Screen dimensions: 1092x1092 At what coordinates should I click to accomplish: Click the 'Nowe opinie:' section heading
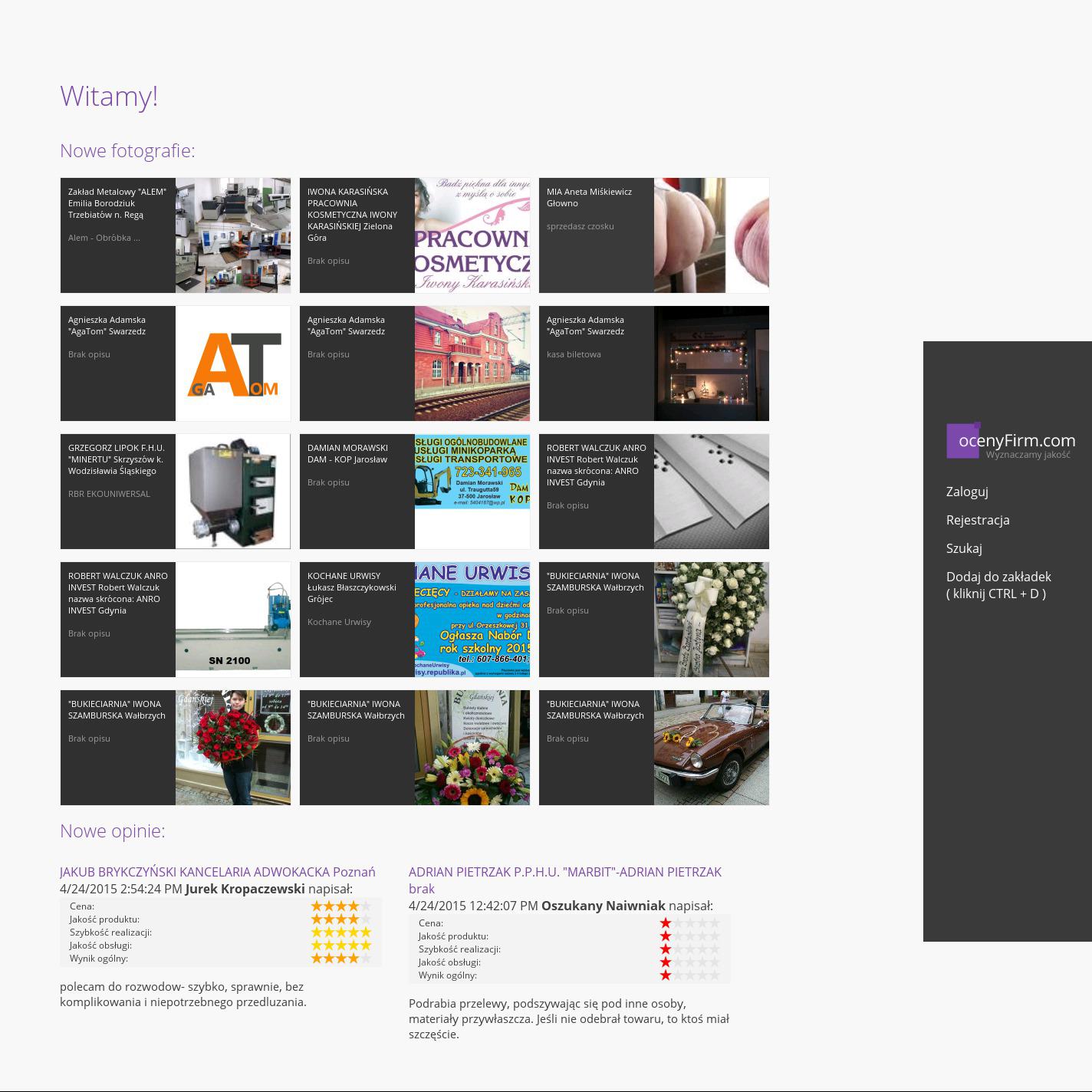(x=112, y=831)
